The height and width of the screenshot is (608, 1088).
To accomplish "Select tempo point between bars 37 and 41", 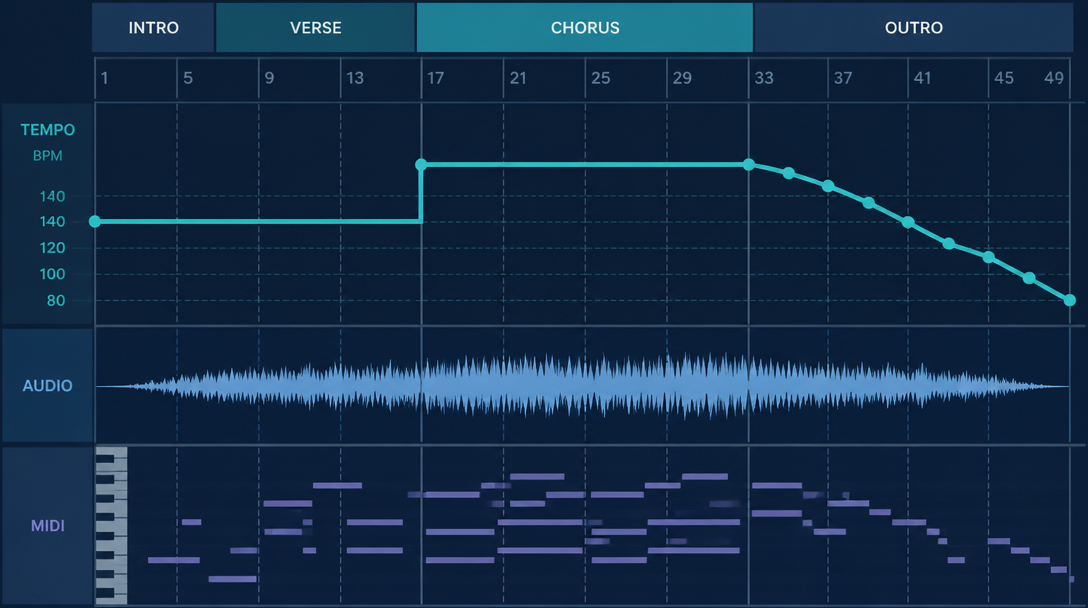I will coord(869,203).
